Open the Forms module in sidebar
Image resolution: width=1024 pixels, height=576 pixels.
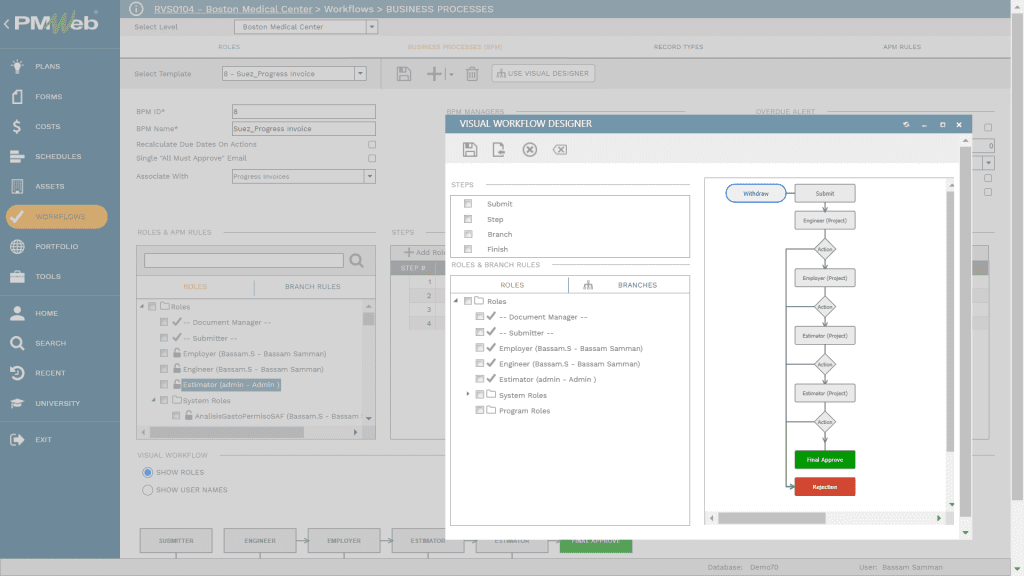[48, 96]
